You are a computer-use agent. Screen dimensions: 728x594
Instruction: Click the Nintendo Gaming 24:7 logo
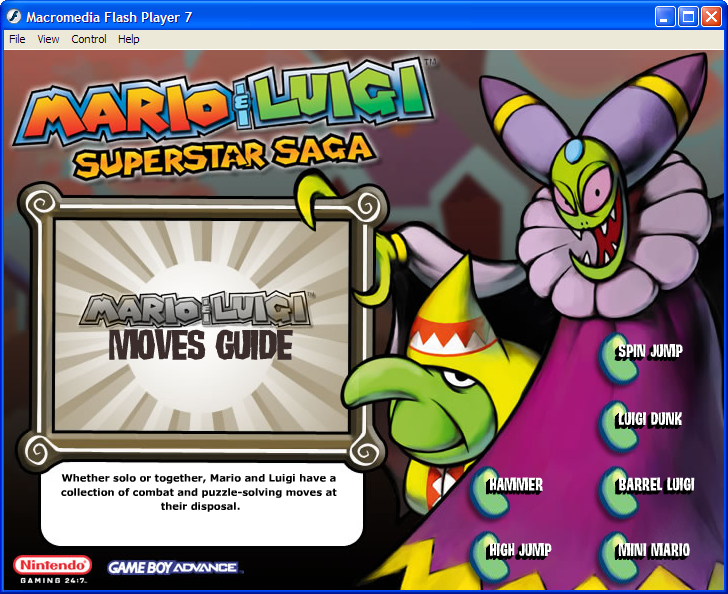point(52,569)
